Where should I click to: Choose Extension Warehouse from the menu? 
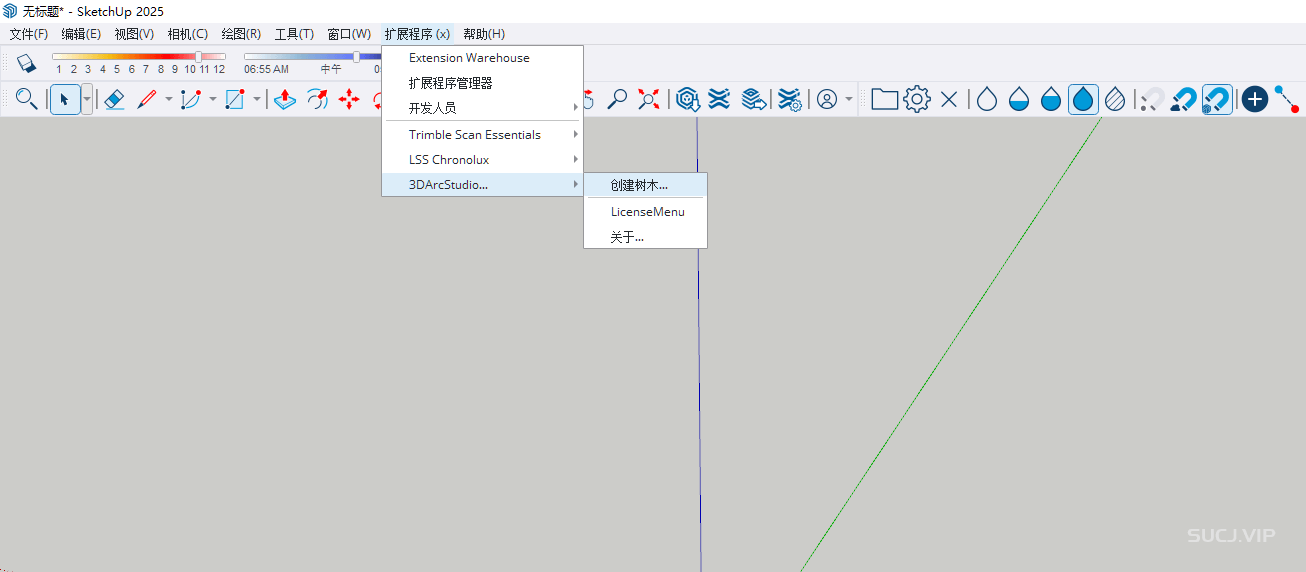coord(482,58)
